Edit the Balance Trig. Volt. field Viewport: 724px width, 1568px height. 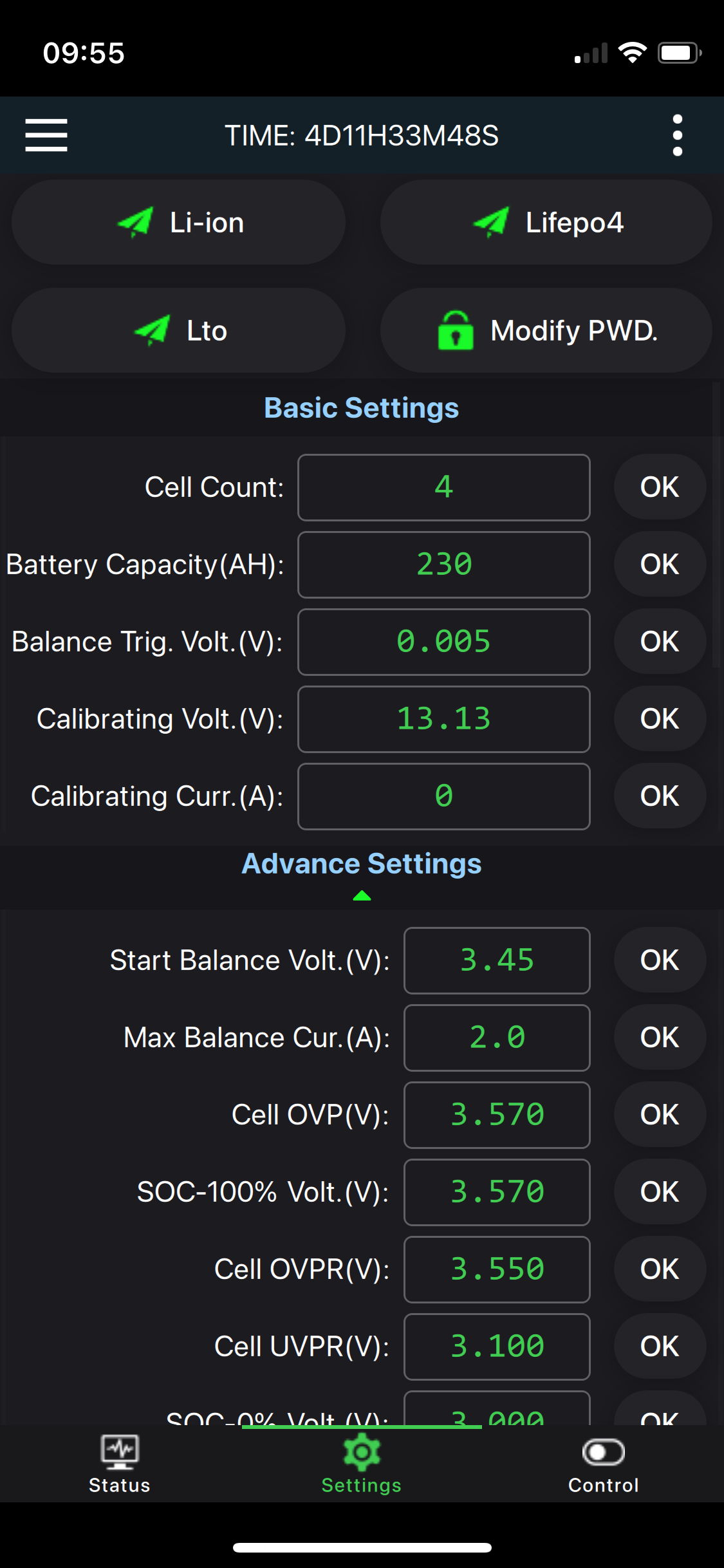tap(444, 642)
